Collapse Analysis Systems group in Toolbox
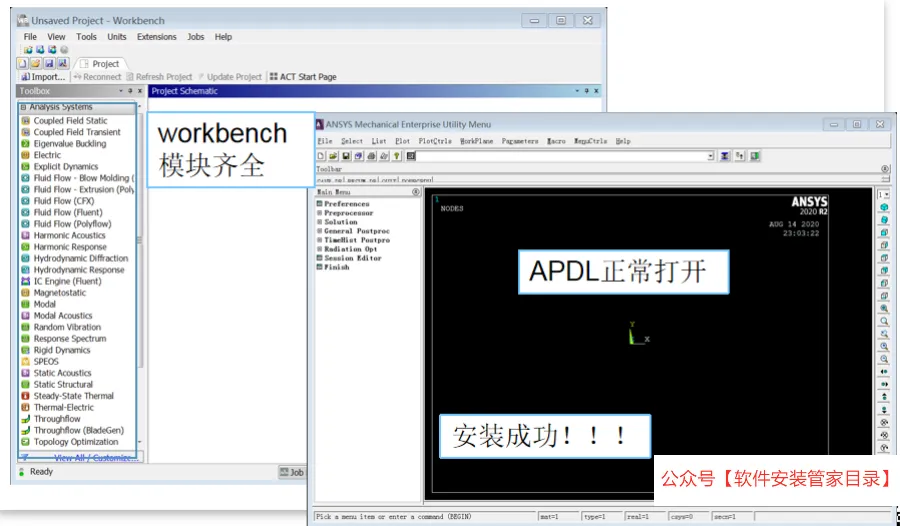 [23, 107]
